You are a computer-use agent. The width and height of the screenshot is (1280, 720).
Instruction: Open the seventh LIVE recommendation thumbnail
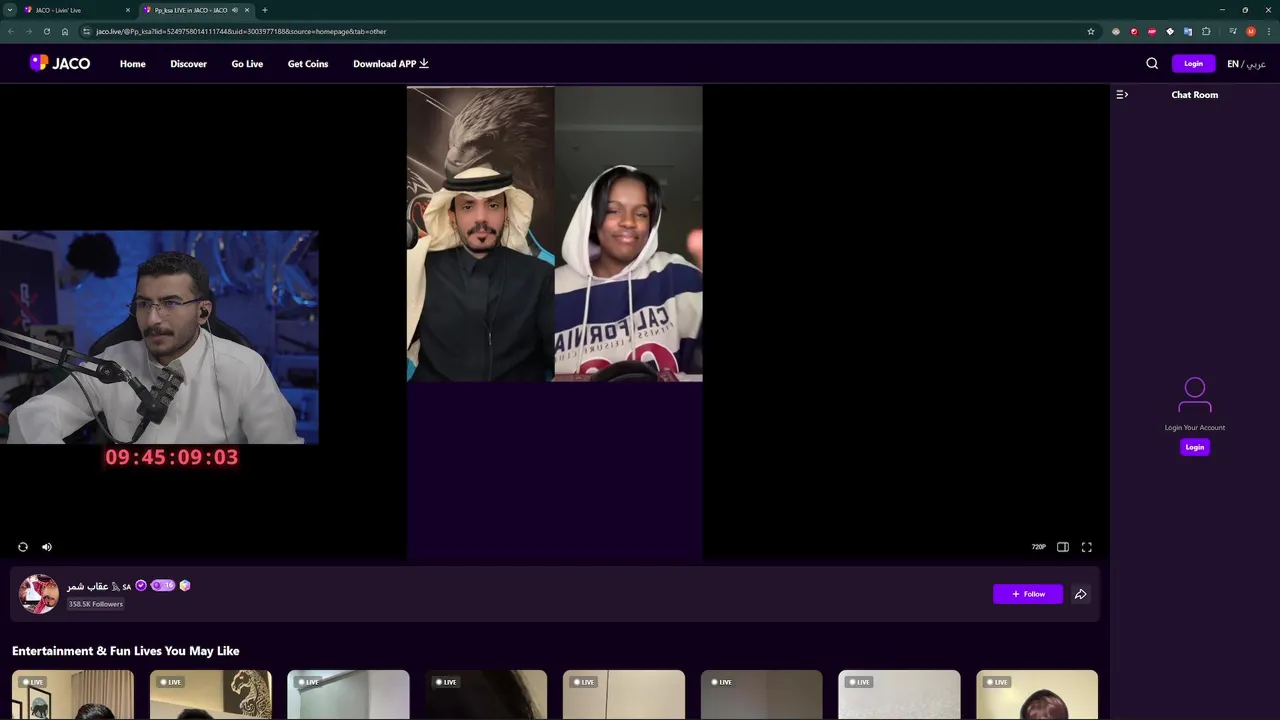click(x=899, y=695)
